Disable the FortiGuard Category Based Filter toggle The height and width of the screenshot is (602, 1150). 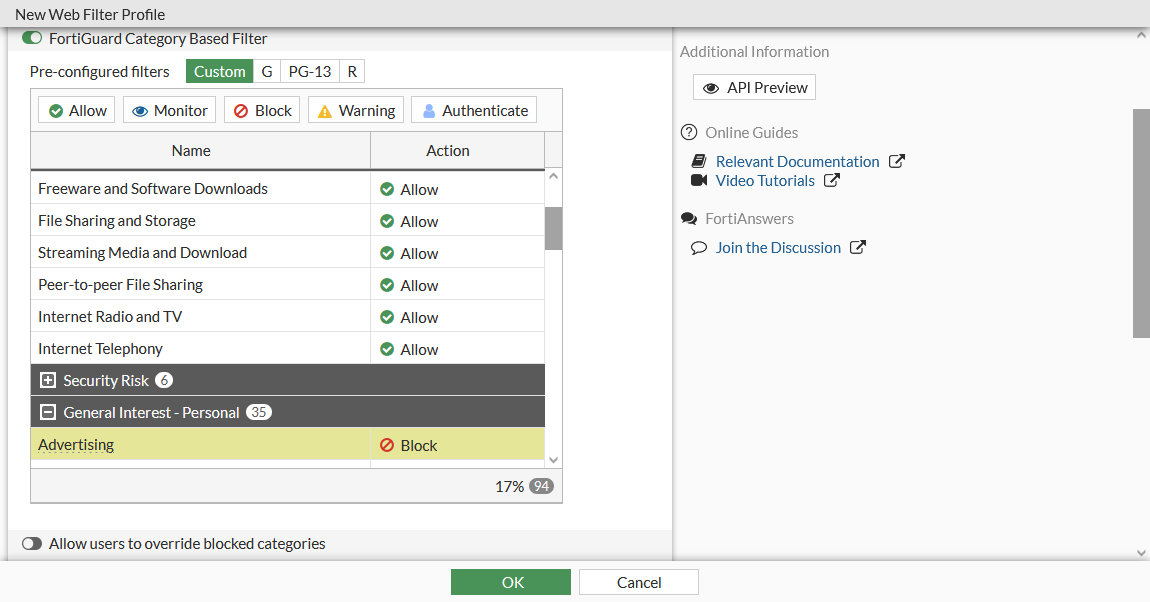pyautogui.click(x=31, y=37)
